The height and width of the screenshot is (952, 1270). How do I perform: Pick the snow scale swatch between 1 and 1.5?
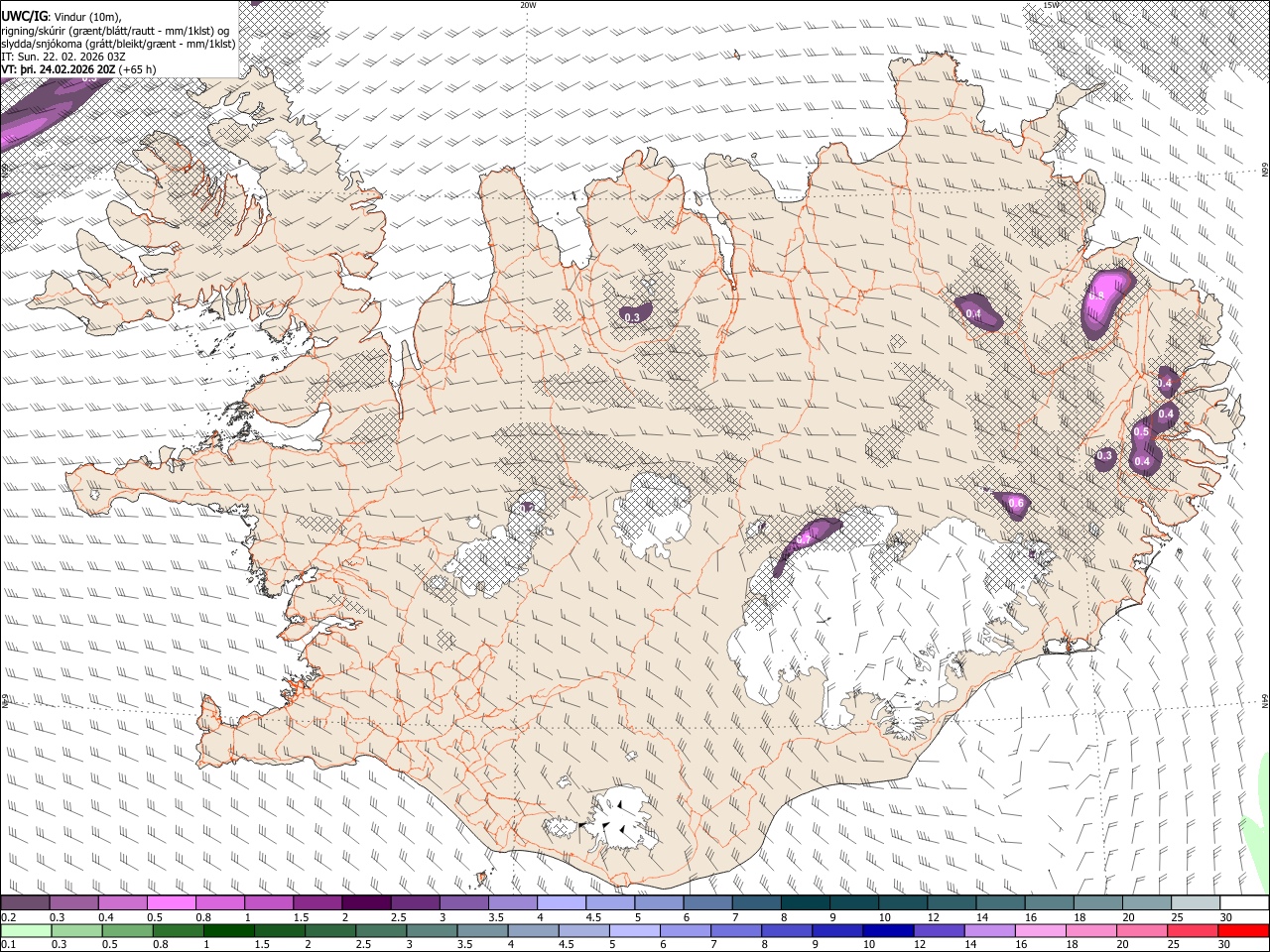tap(268, 902)
